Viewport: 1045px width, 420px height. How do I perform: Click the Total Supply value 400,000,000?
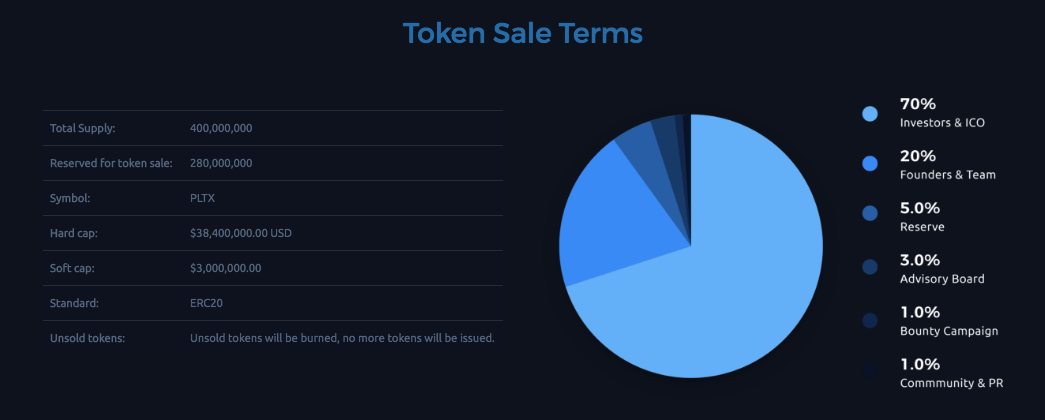tap(221, 128)
